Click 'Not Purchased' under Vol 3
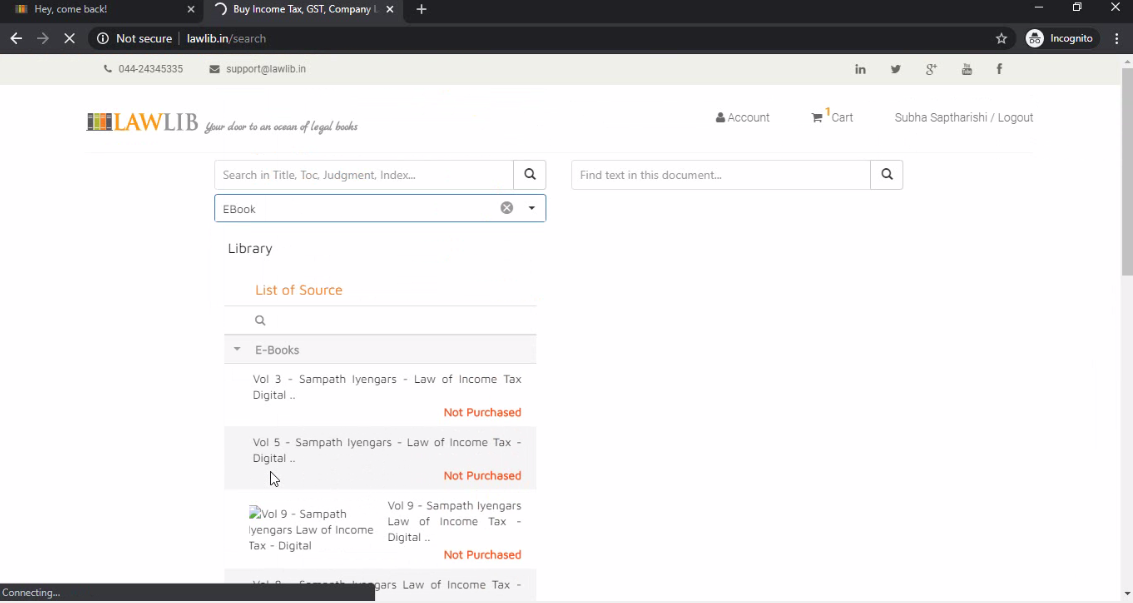1133x603 pixels. point(482,412)
